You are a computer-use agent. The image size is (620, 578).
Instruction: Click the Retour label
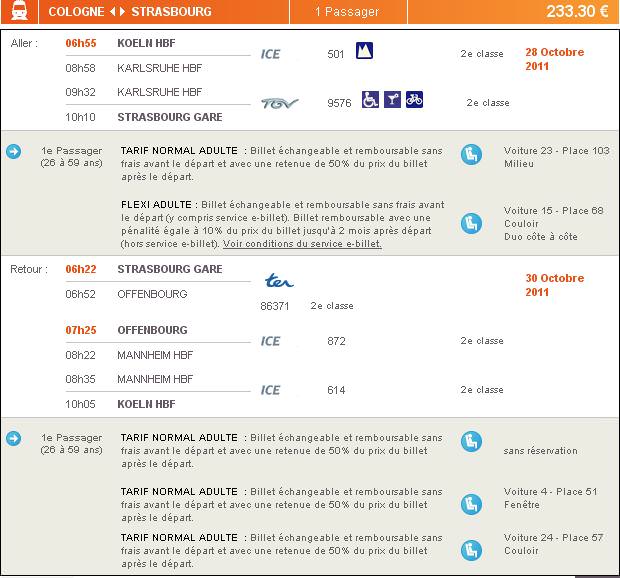[x=29, y=269]
